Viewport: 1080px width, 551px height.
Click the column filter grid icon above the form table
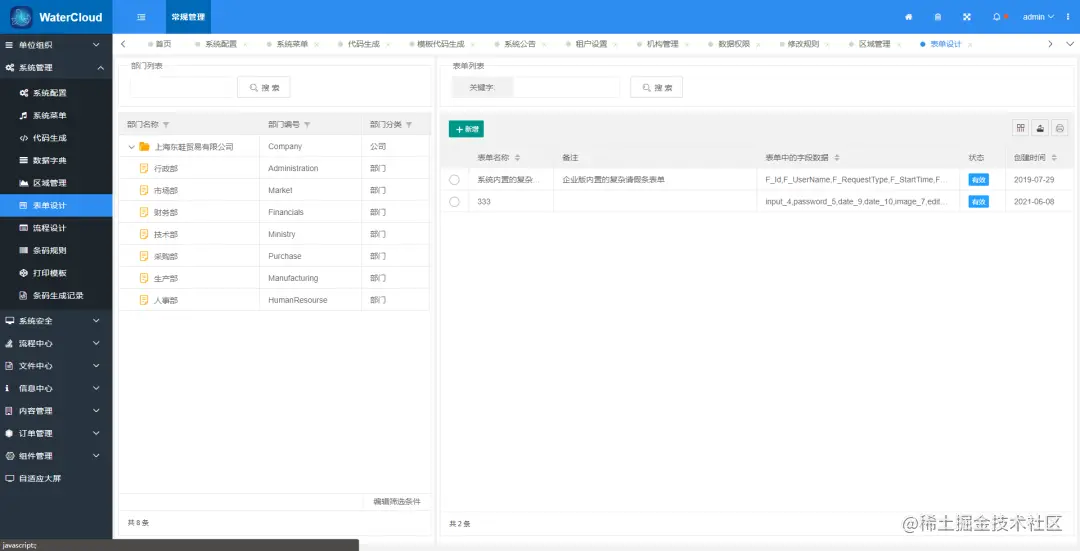click(1021, 128)
